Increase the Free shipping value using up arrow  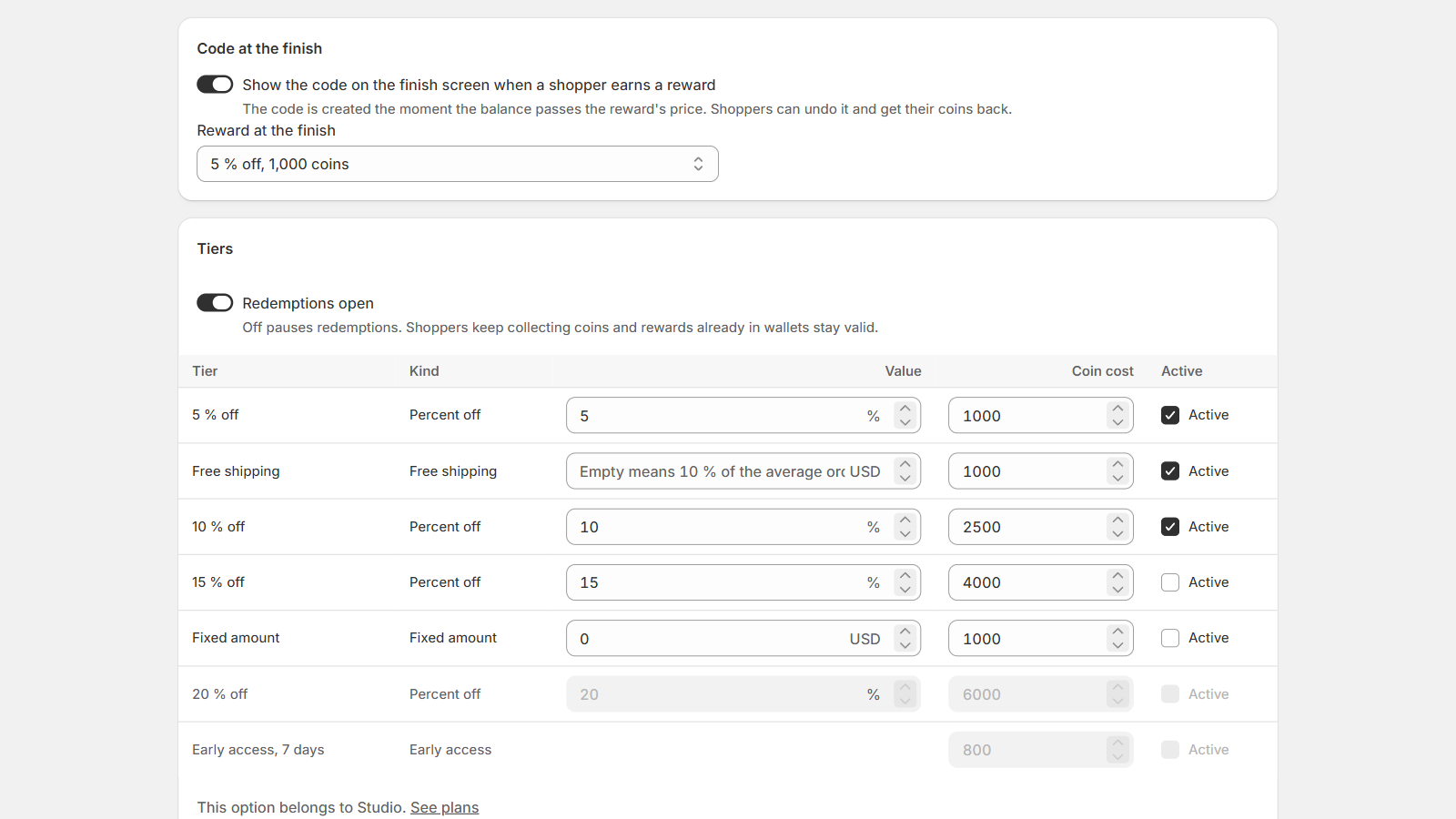pyautogui.click(x=905, y=464)
